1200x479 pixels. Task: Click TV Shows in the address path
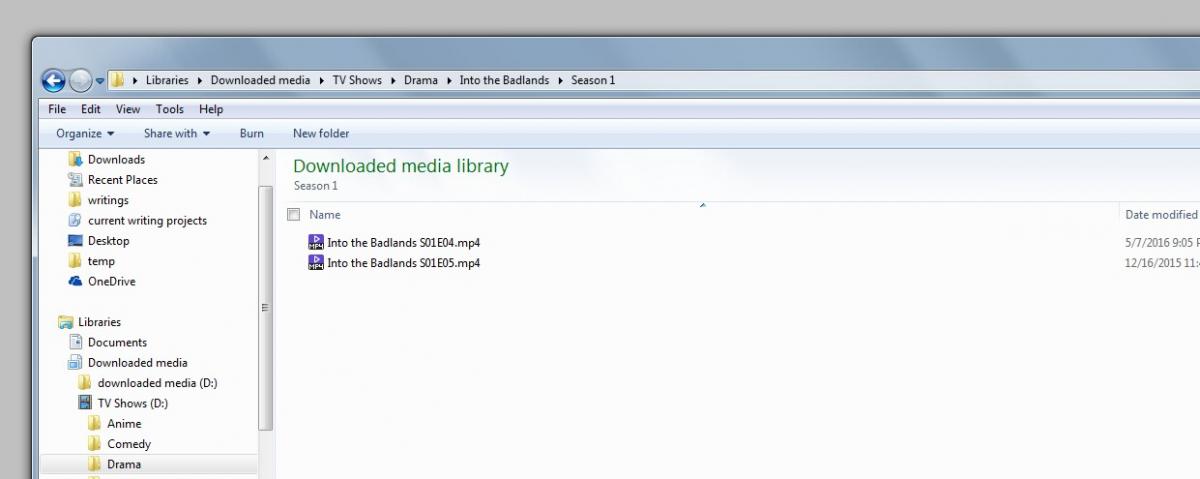[357, 80]
